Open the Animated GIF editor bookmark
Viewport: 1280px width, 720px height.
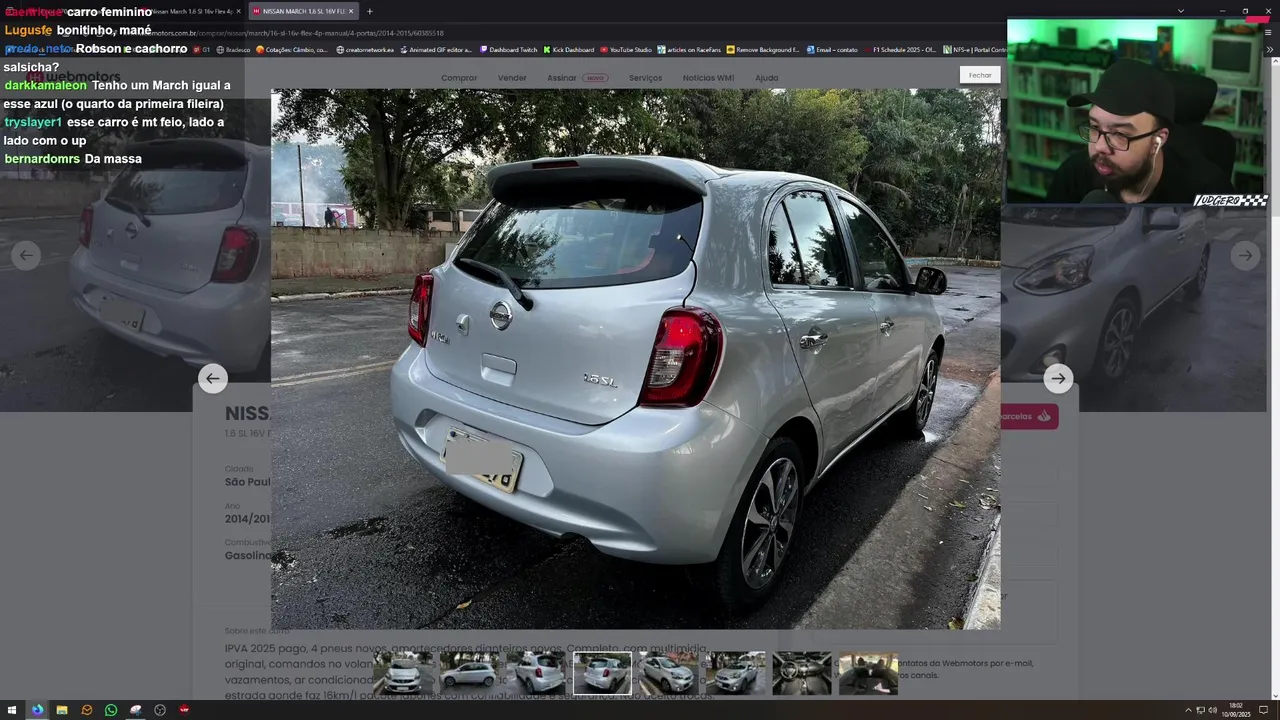(x=436, y=49)
